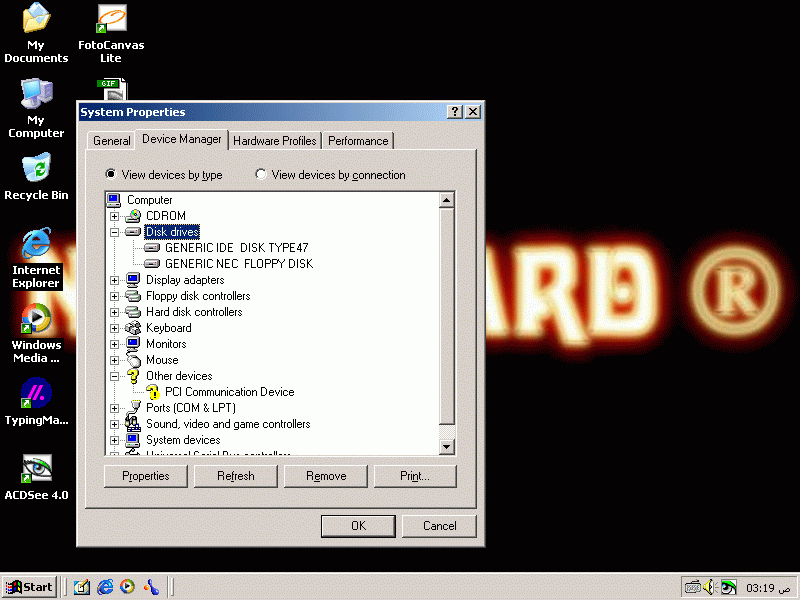
Task: Click the Disk drives category icon
Action: tap(133, 232)
